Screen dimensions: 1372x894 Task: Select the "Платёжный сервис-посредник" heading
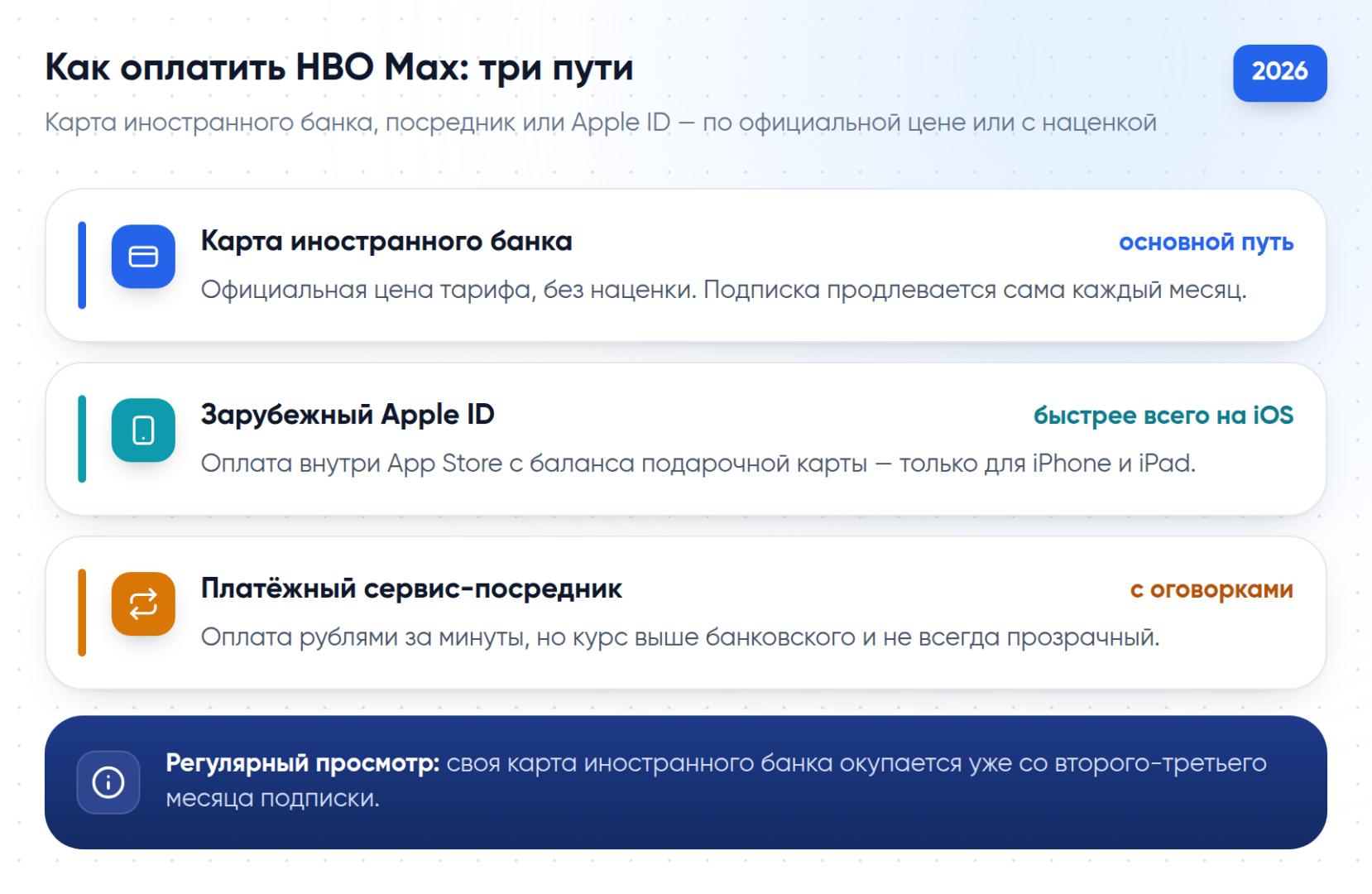pyautogui.click(x=411, y=589)
